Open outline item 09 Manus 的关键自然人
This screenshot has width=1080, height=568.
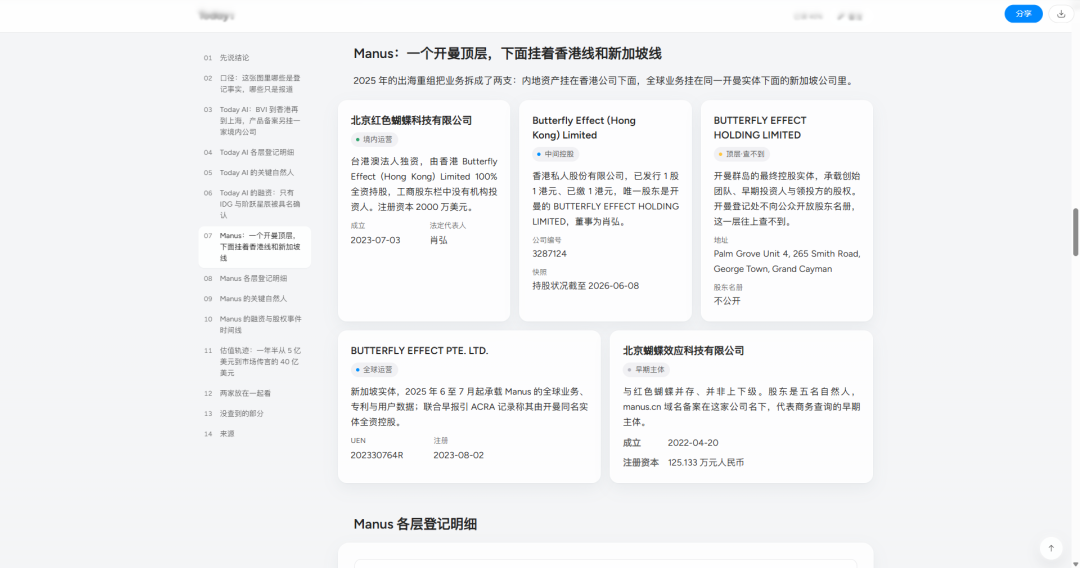pos(255,299)
